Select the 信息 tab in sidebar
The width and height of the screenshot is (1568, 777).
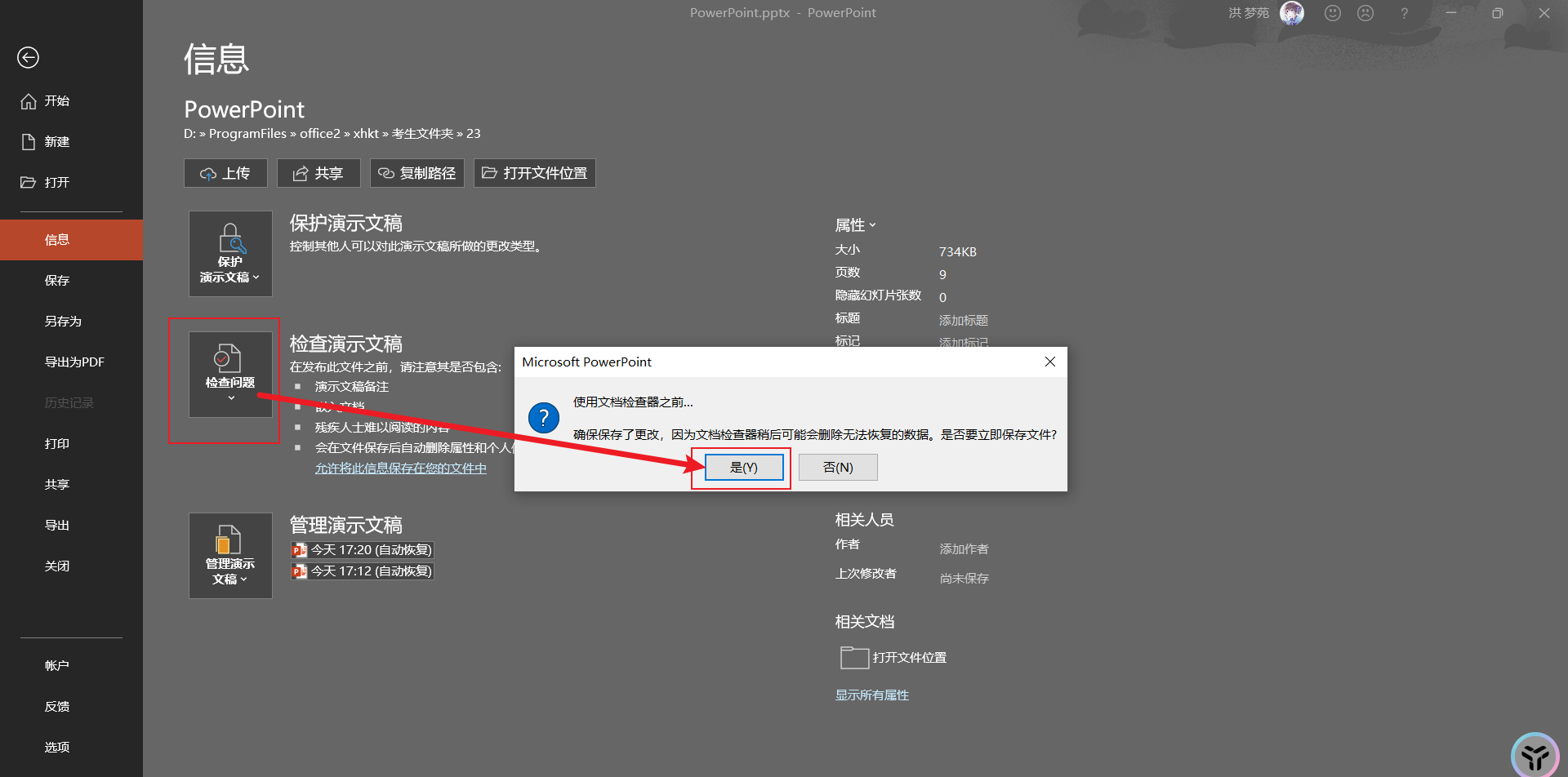pyautogui.click(x=71, y=240)
